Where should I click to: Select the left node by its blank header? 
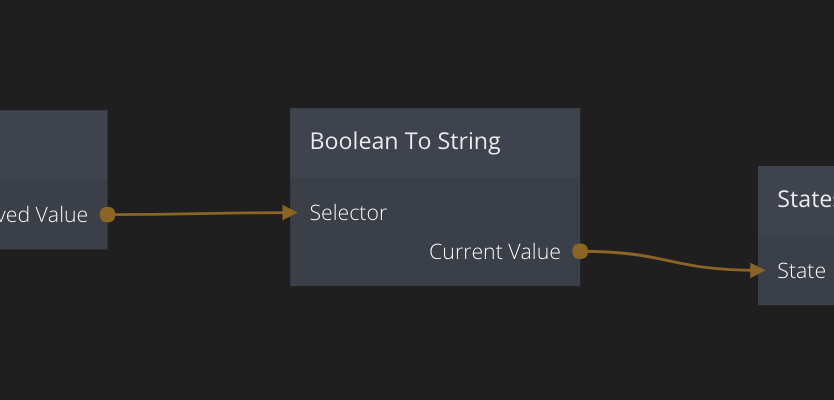click(x=50, y=145)
